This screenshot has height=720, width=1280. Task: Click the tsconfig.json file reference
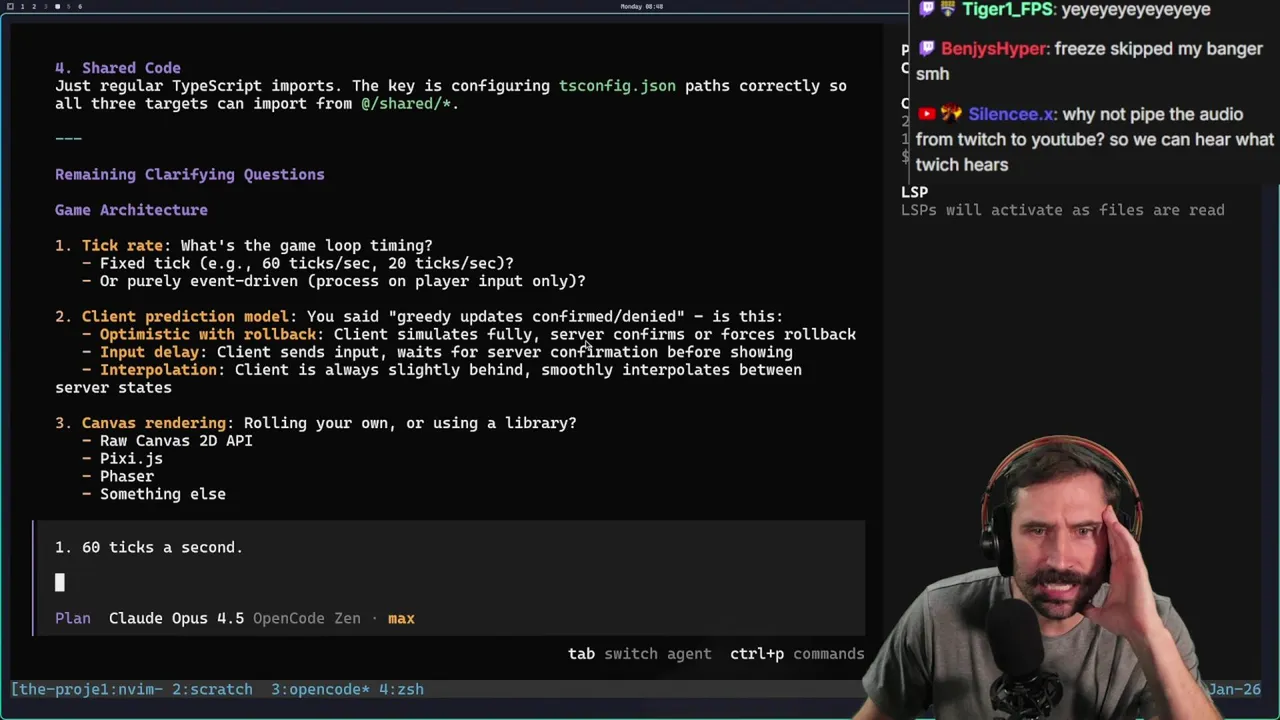click(617, 86)
